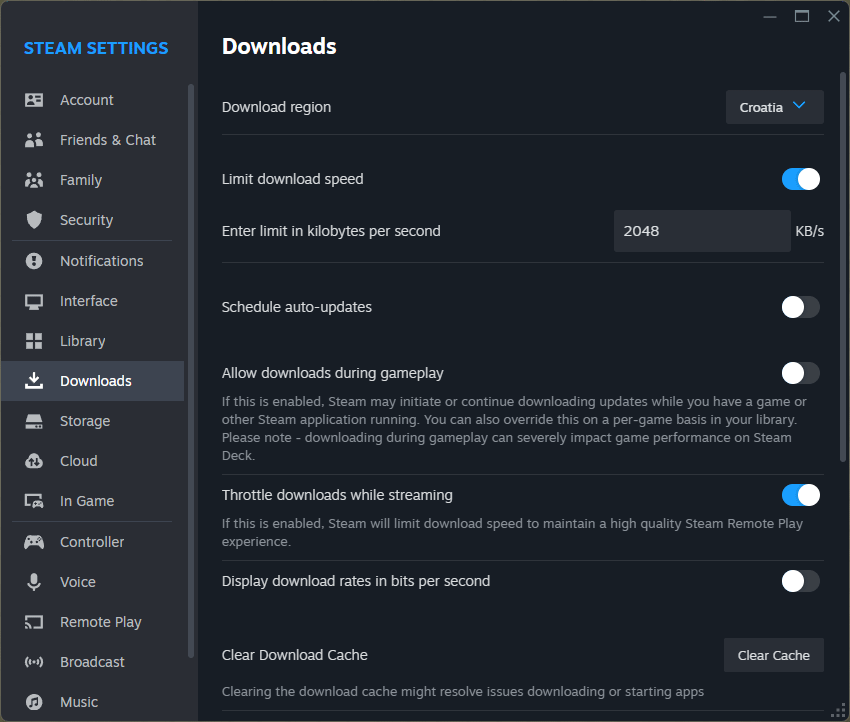The height and width of the screenshot is (722, 850).
Task: Maximize the Steam Settings window
Action: tap(802, 16)
